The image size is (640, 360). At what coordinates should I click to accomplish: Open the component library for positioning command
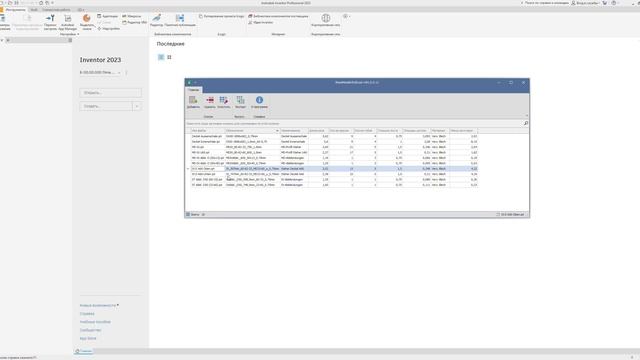278,16
